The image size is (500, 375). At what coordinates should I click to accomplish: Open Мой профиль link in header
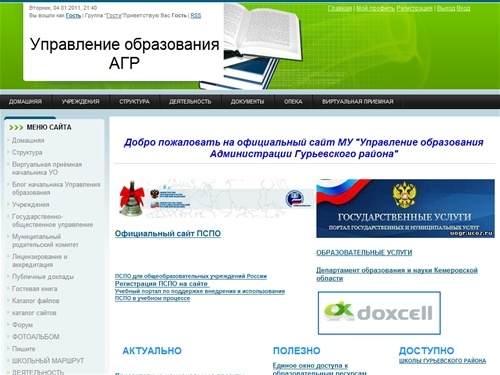pos(375,8)
